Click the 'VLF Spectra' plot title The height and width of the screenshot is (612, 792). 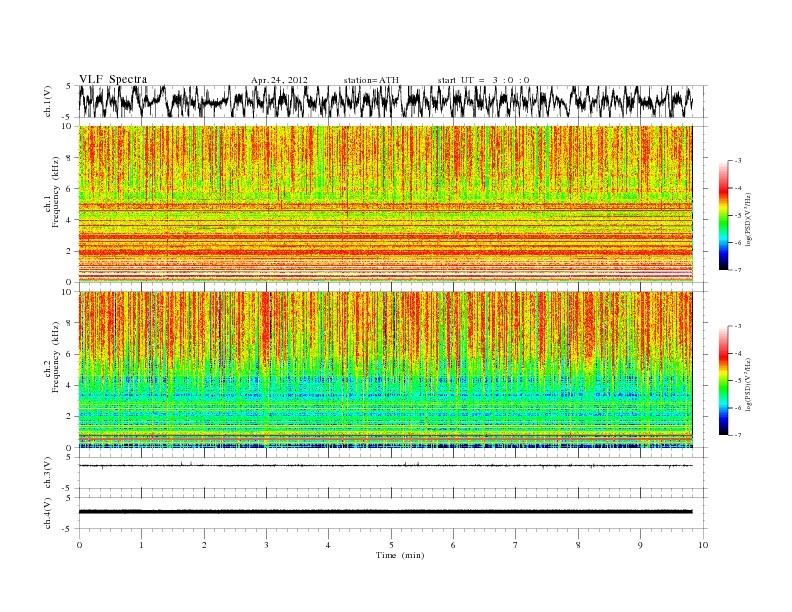113,79
